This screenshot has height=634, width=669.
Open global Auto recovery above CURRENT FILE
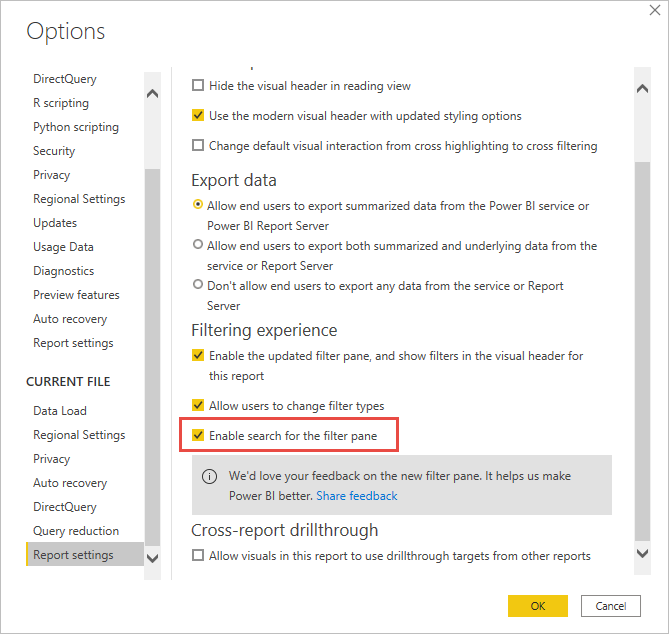pyautogui.click(x=70, y=319)
